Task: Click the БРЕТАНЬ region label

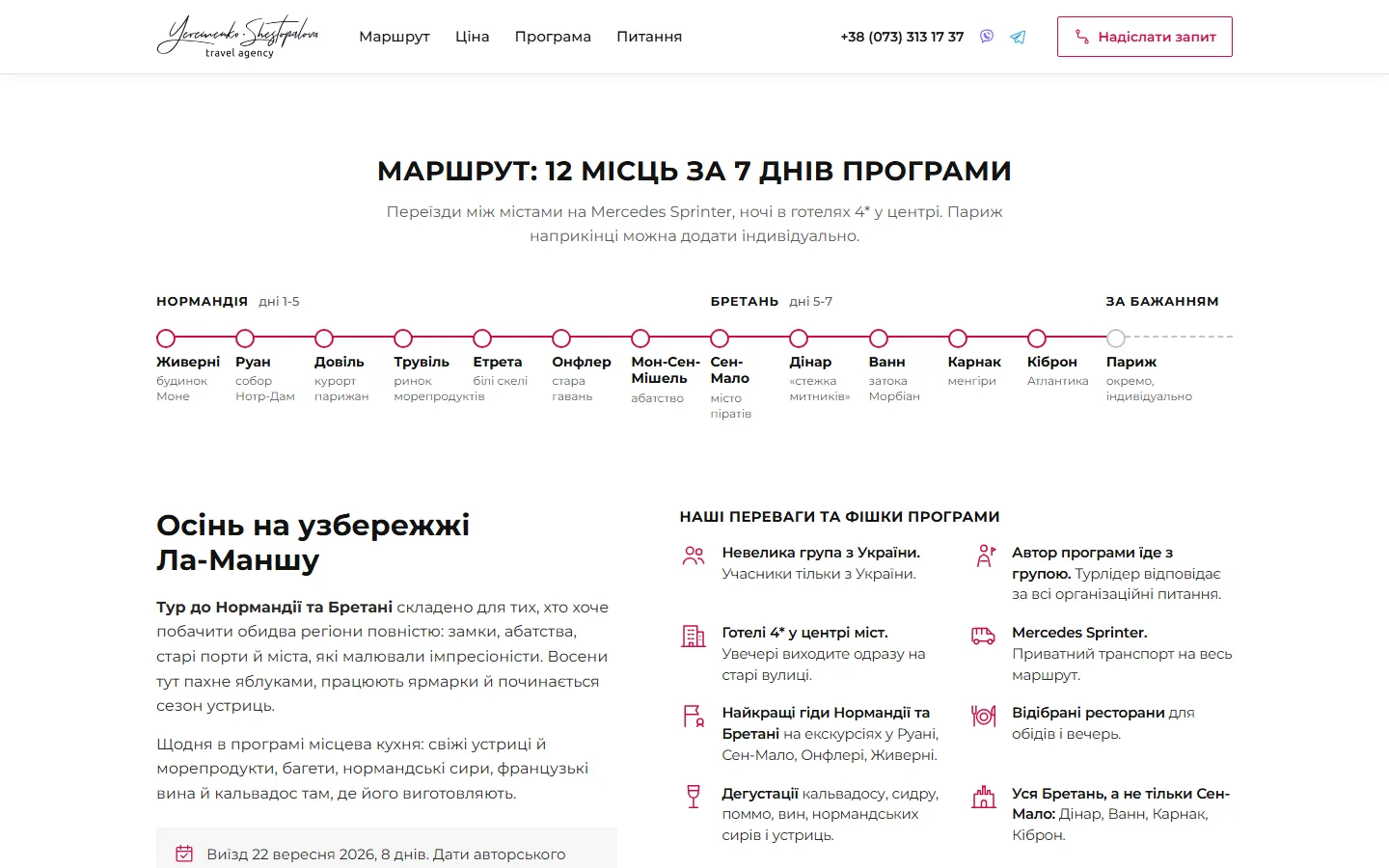Action: click(x=745, y=302)
